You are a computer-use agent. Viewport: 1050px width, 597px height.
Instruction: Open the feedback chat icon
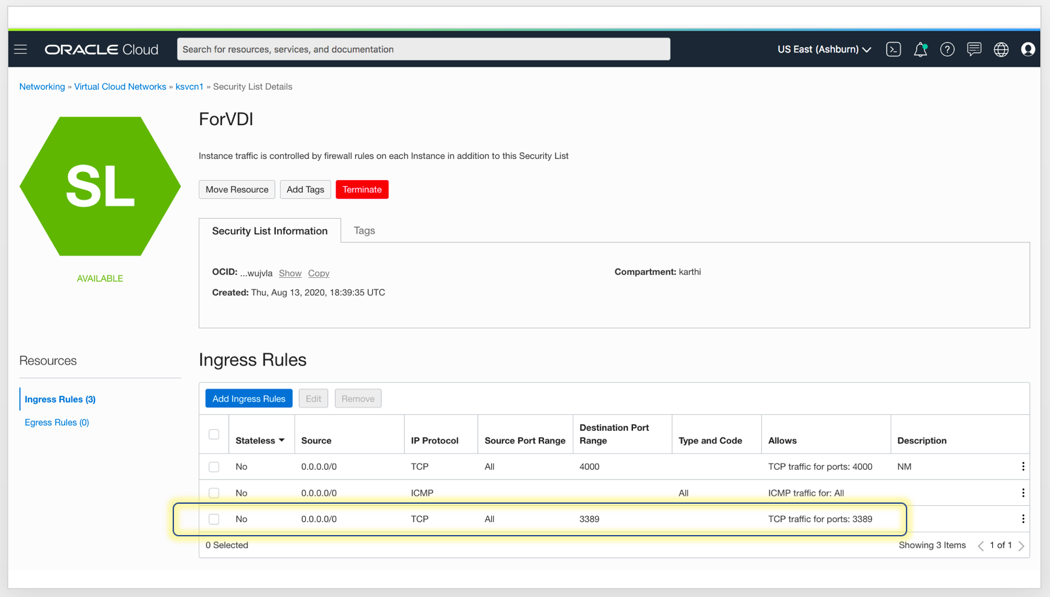point(974,49)
